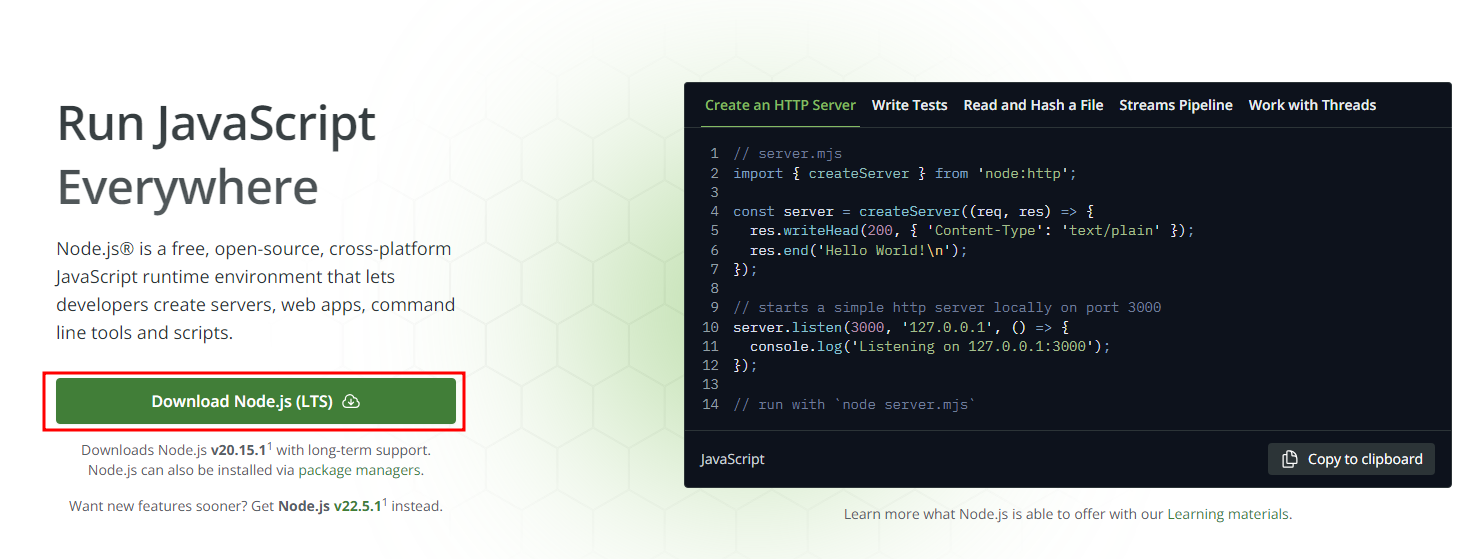
Task: Click the '// run with node server.mjs' comment
Action: pos(855,404)
